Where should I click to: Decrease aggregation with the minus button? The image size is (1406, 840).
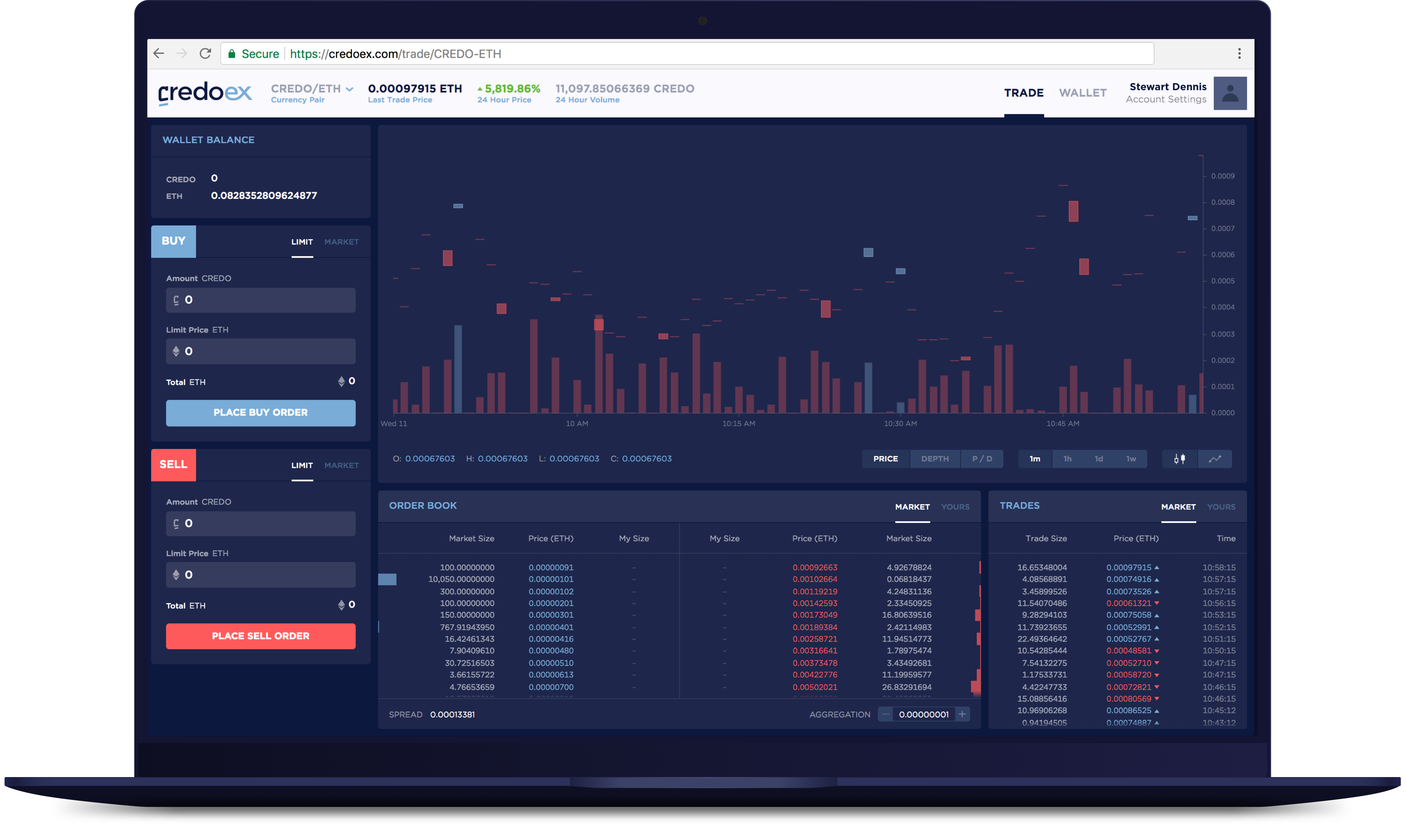(885, 714)
